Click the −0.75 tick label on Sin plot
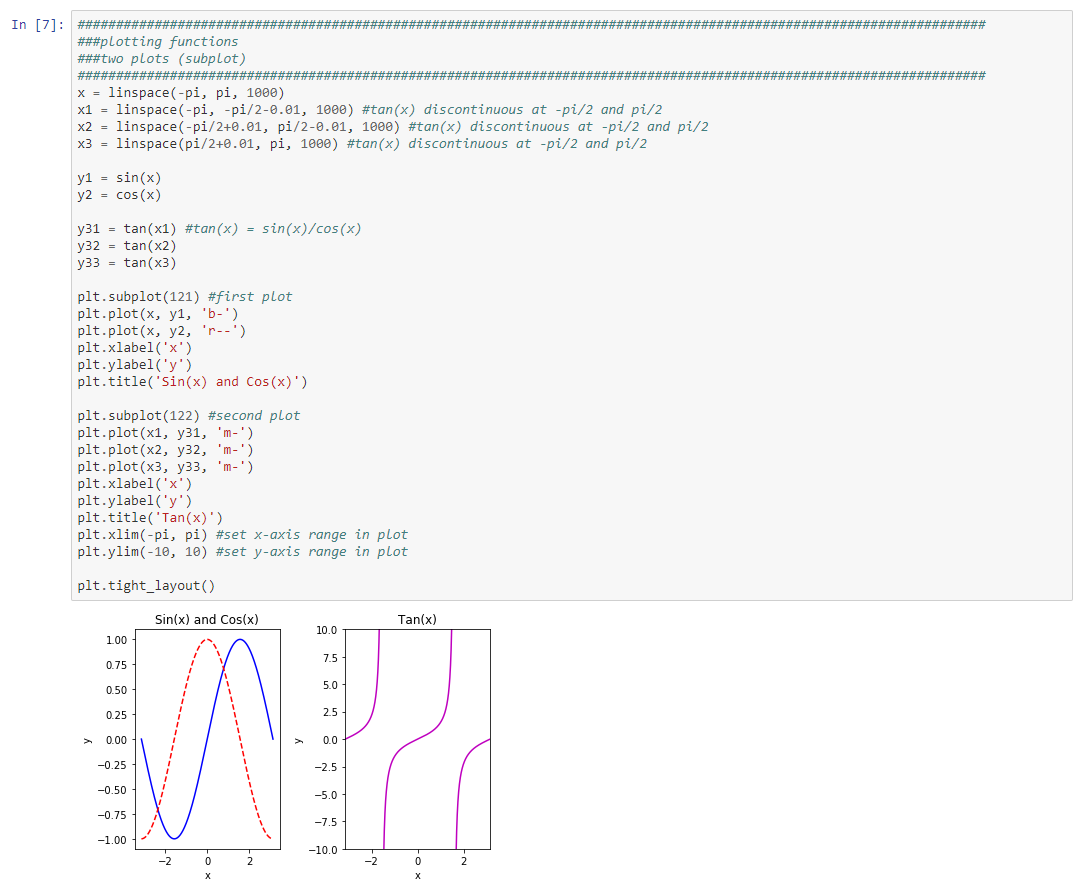 (x=112, y=815)
